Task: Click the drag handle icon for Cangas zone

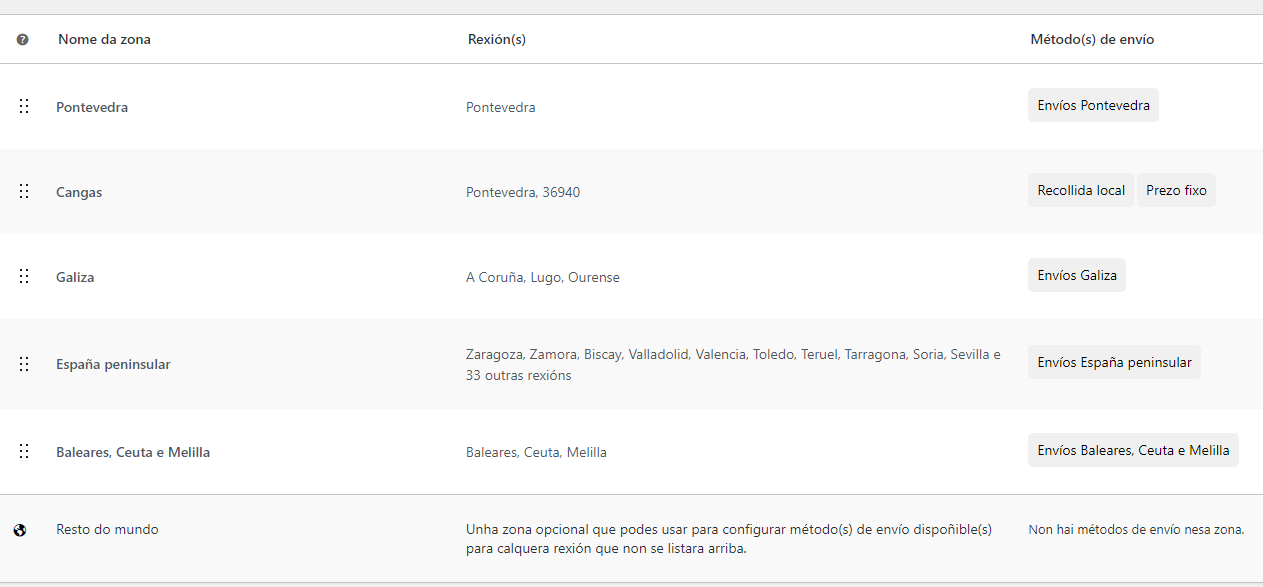Action: (x=24, y=191)
